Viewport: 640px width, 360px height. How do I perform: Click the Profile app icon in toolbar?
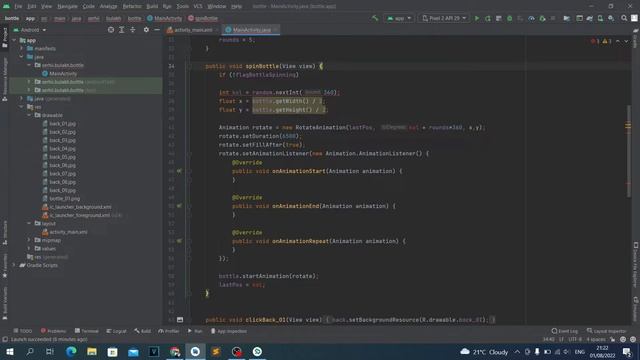click(x=531, y=18)
